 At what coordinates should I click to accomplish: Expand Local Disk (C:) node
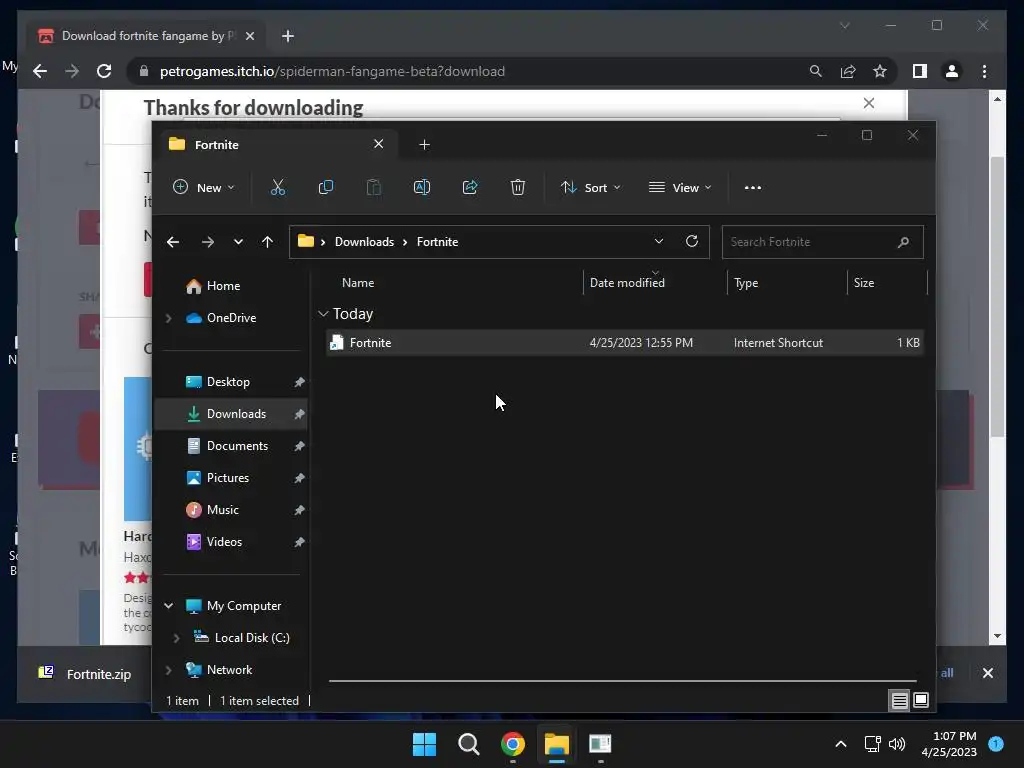tap(176, 638)
